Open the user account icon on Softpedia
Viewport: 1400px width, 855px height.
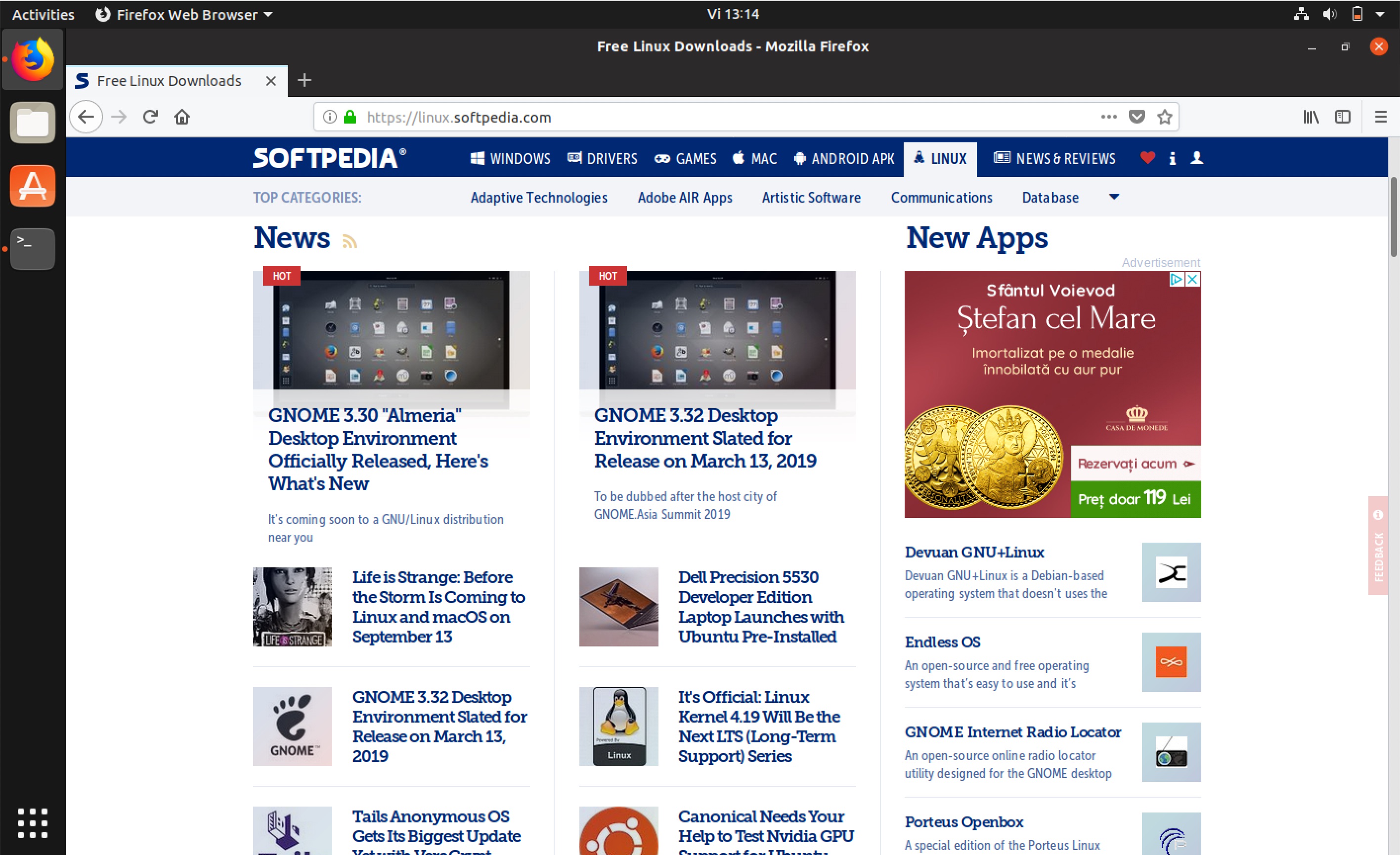1197,159
